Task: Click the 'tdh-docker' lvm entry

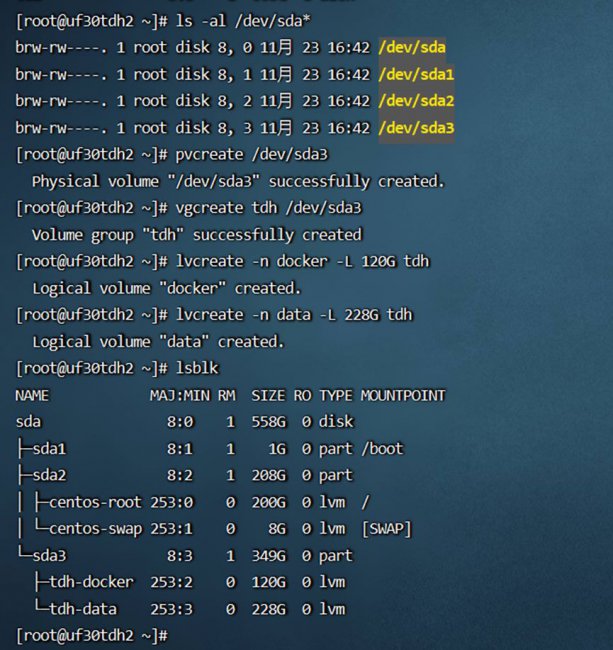Action: (x=92, y=582)
